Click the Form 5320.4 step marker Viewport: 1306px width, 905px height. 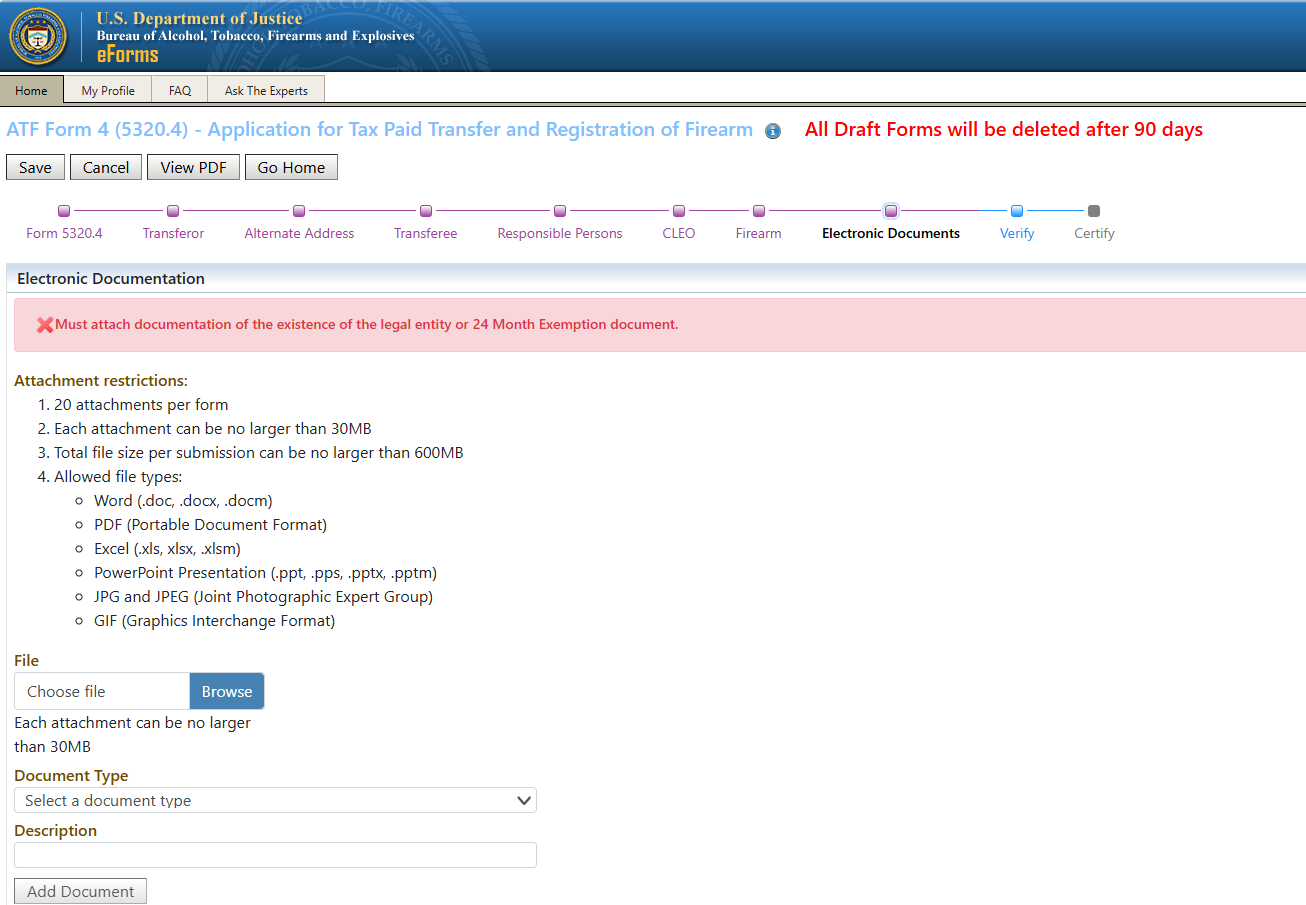click(64, 211)
